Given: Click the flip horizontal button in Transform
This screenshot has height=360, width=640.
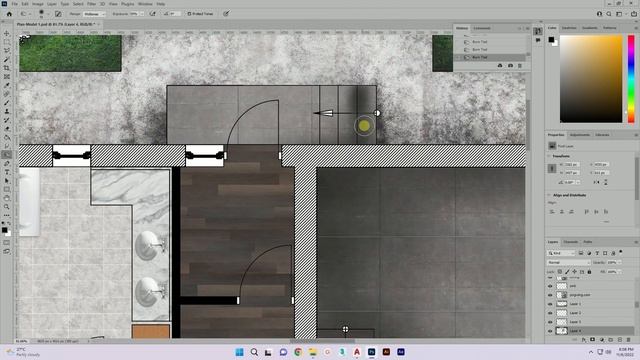Looking at the screenshot, I should pos(596,182).
